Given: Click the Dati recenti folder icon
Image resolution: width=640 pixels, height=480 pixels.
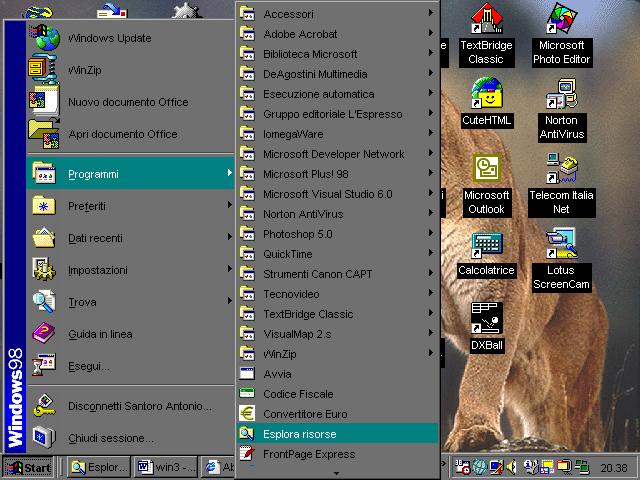Looking at the screenshot, I should (x=43, y=237).
